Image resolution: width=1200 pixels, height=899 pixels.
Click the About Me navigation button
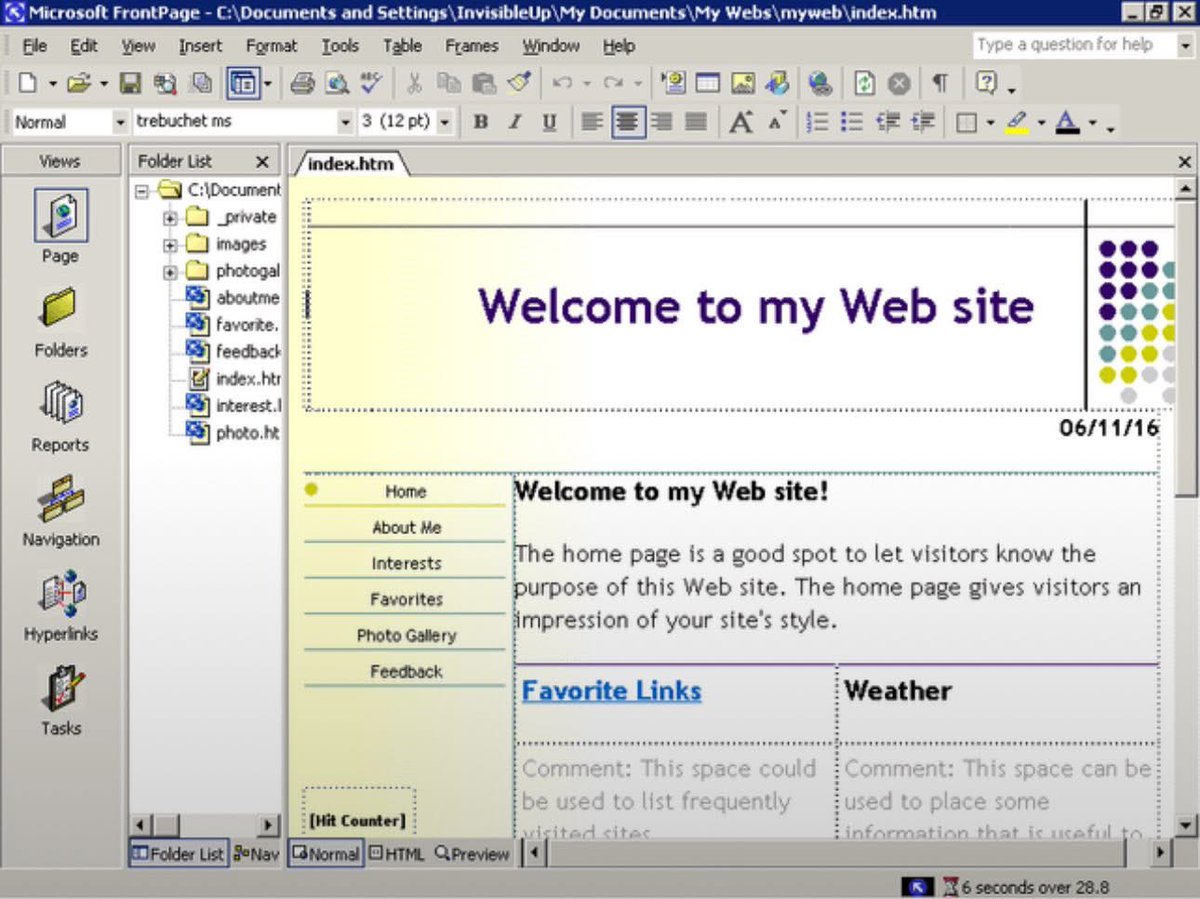click(x=406, y=528)
